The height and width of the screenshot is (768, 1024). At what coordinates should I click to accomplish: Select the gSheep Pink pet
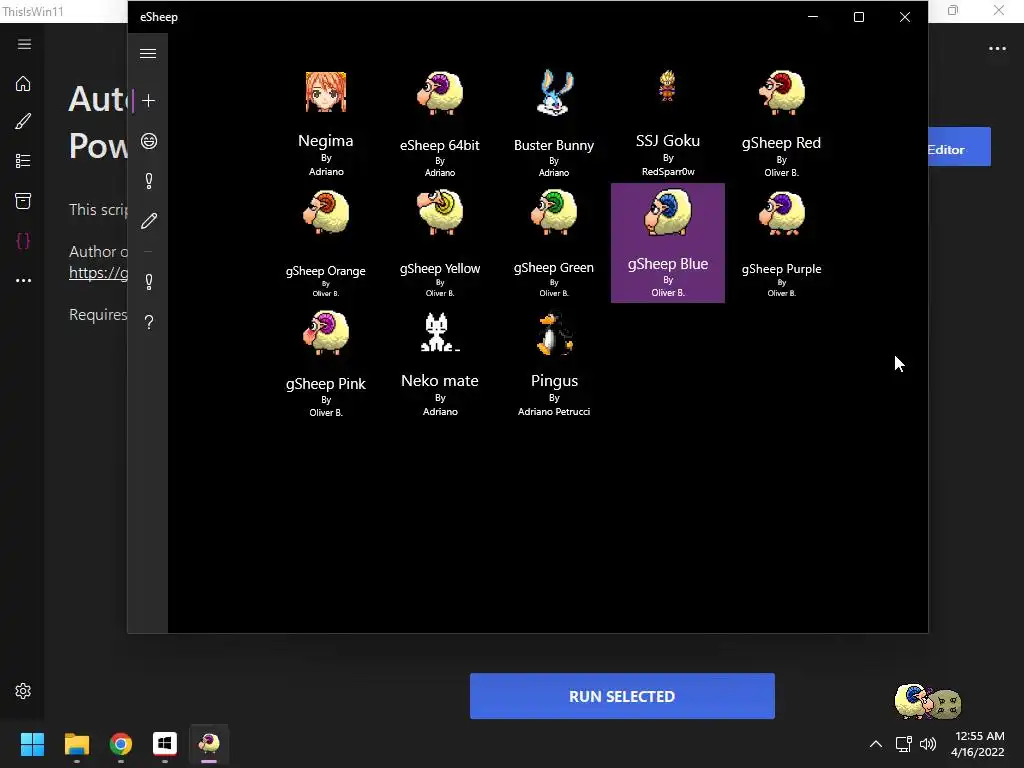[326, 363]
